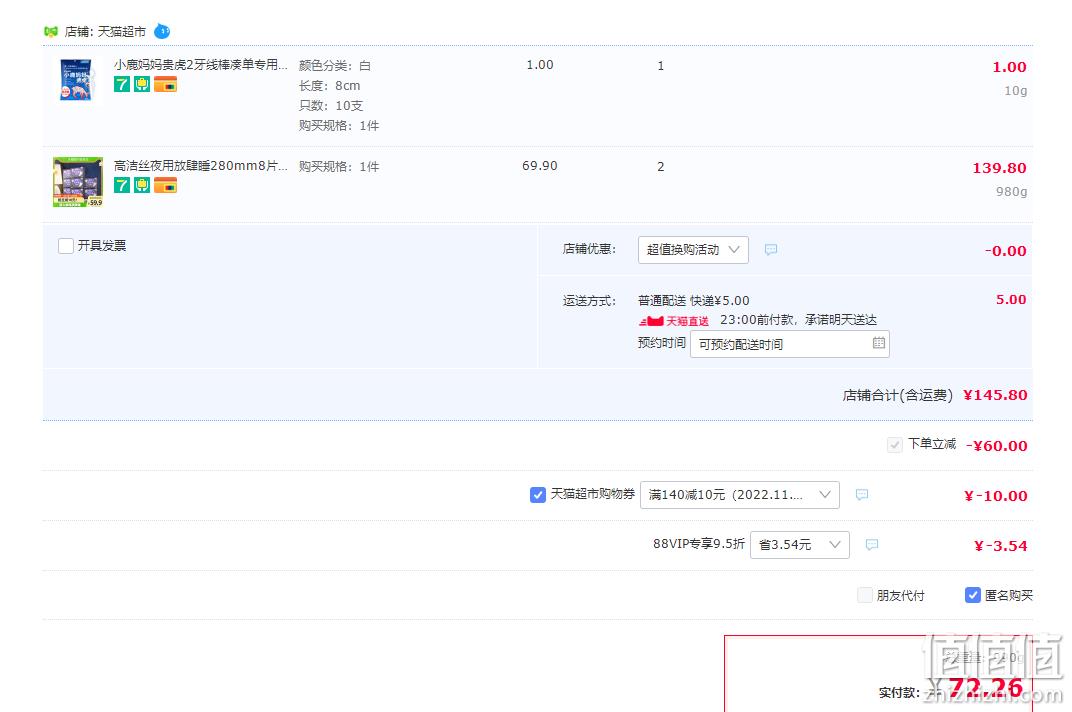Image resolution: width=1072 pixels, height=712 pixels.
Task: Click the -¥60.00 order discount amount
Action: pyautogui.click(x=997, y=446)
